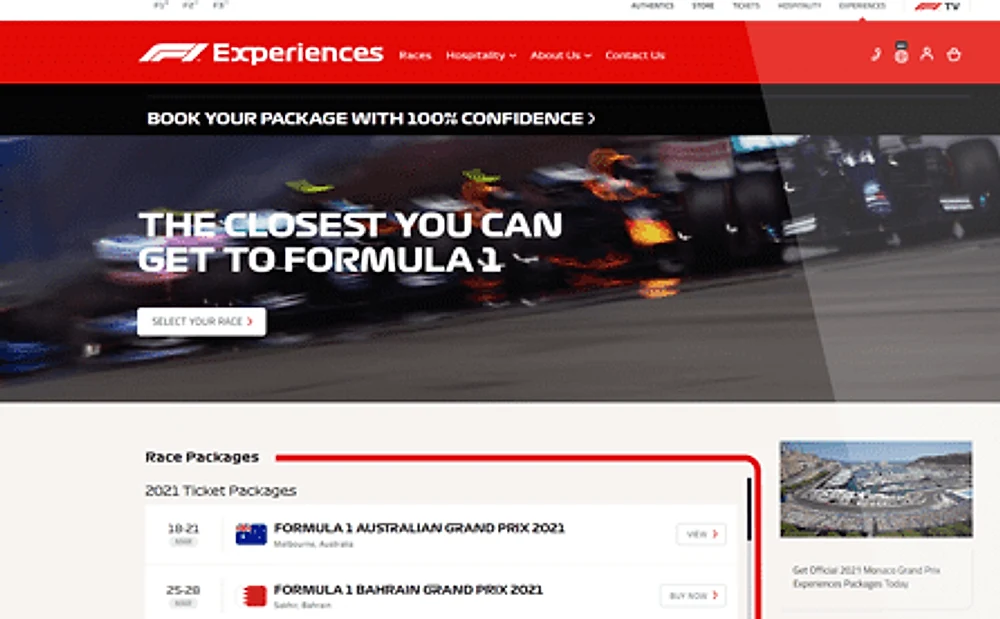The height and width of the screenshot is (619, 1000).
Task: Click the 18-21 date of Australian race
Action: [x=183, y=528]
